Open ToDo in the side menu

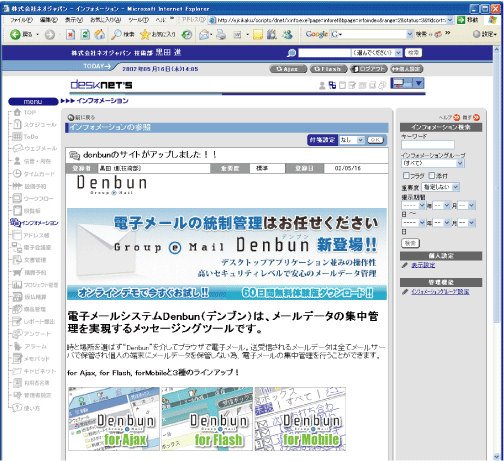pos(26,137)
